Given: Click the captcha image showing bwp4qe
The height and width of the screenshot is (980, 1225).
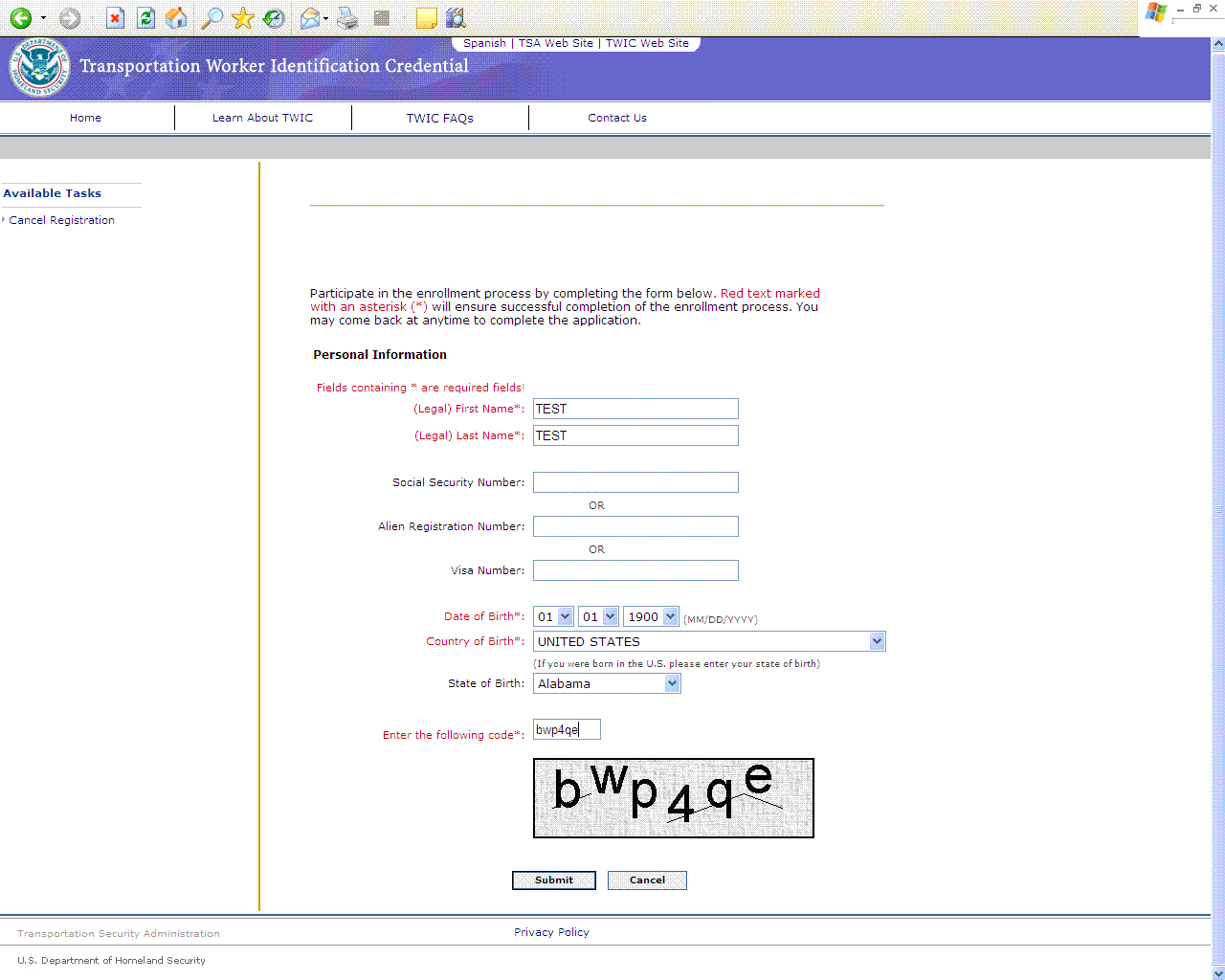Looking at the screenshot, I should tap(674, 798).
